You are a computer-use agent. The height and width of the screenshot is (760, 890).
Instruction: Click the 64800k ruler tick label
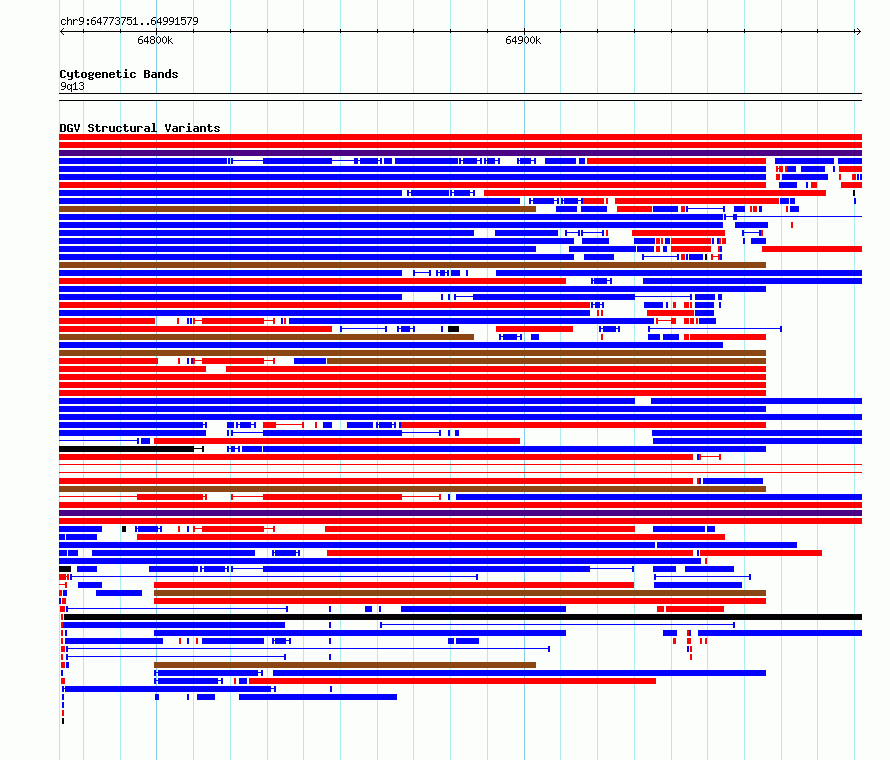click(x=155, y=40)
